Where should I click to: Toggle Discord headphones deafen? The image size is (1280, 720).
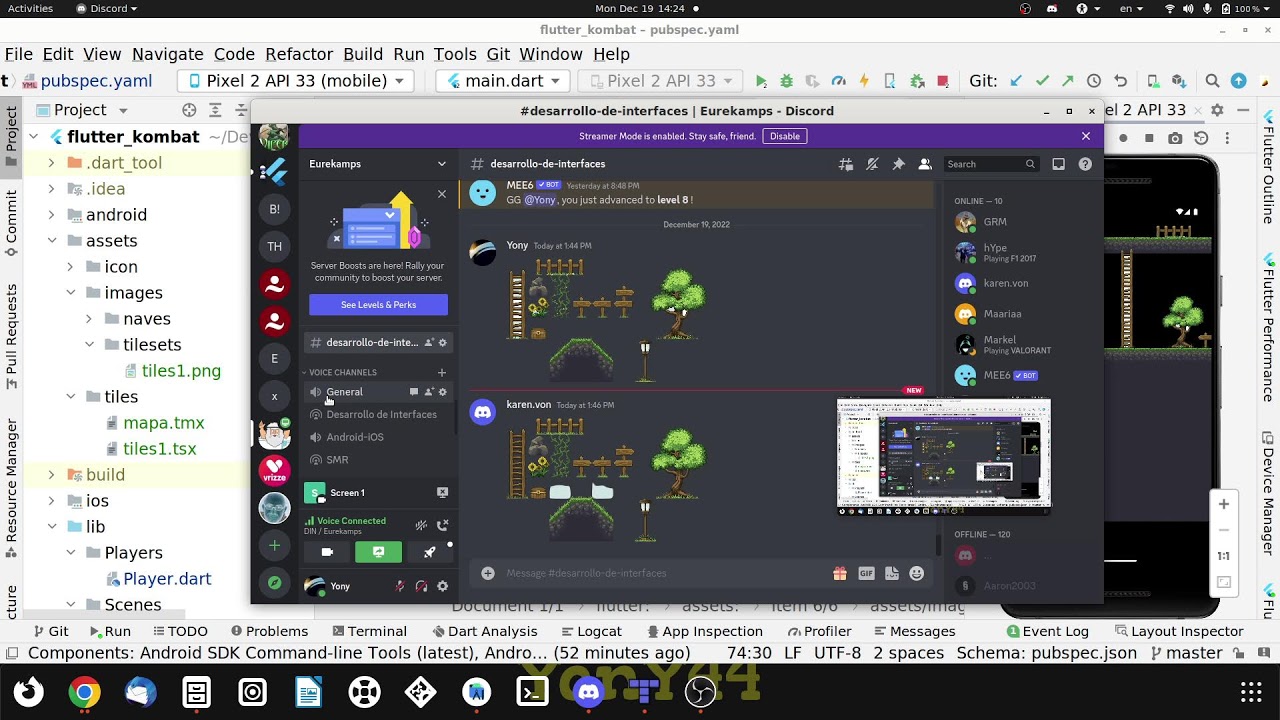(421, 586)
